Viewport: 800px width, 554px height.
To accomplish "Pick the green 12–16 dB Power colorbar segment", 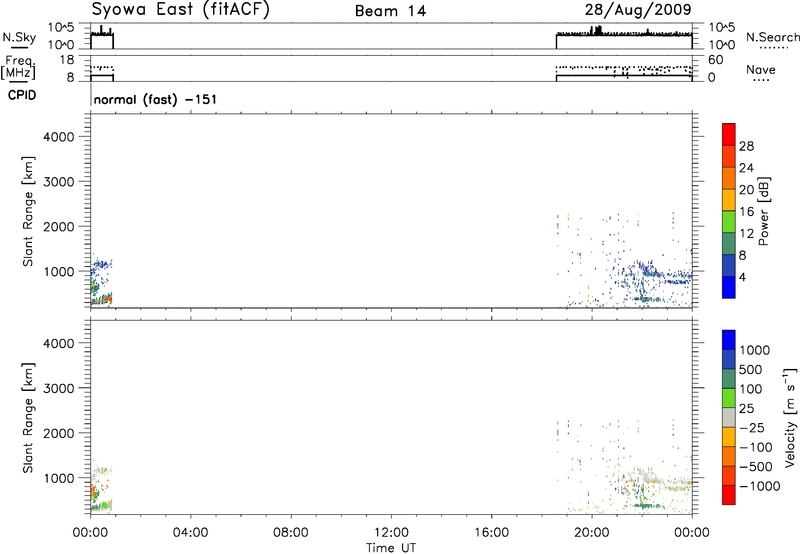I will tap(729, 222).
